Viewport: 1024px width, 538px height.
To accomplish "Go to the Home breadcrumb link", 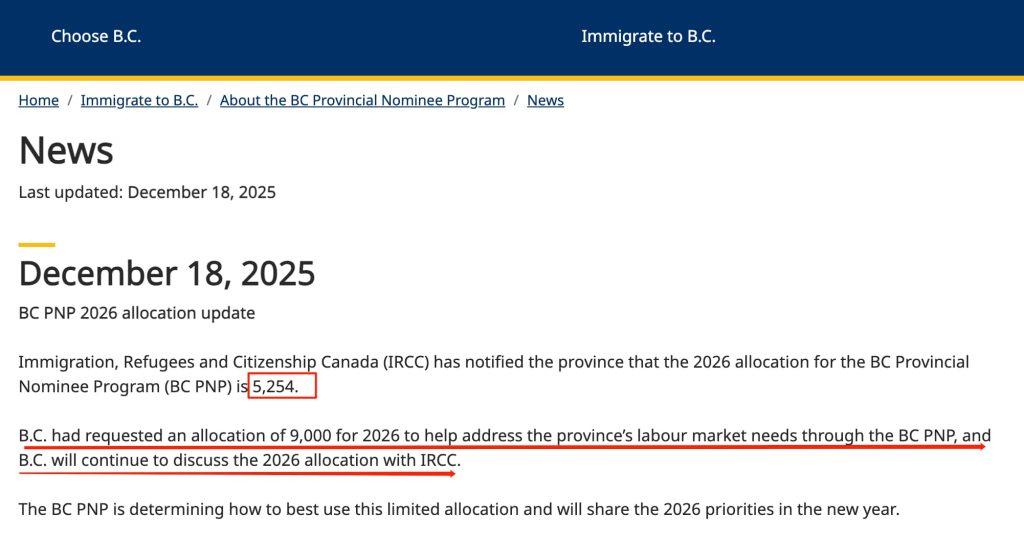I will 38,100.
